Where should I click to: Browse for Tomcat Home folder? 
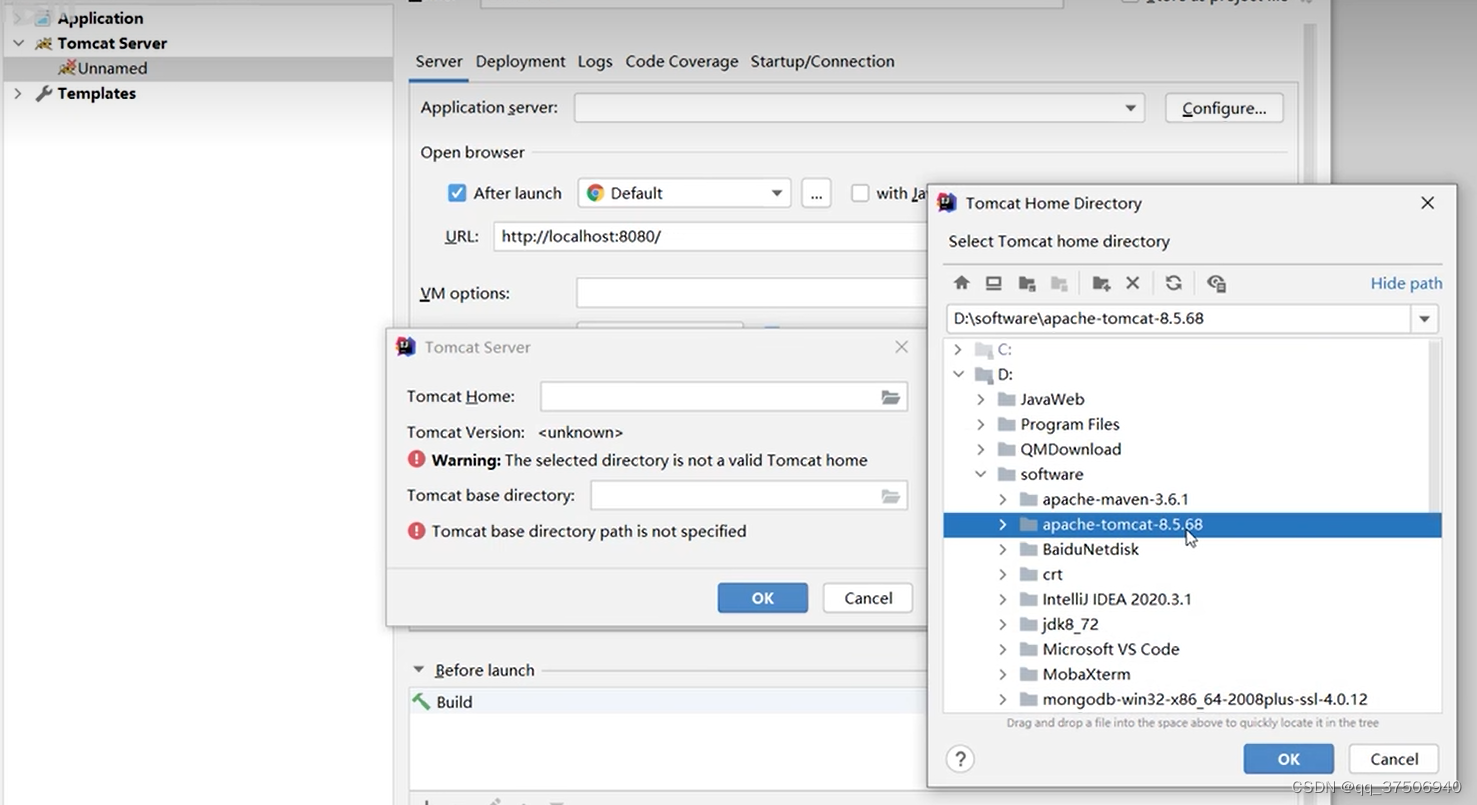tap(890, 397)
